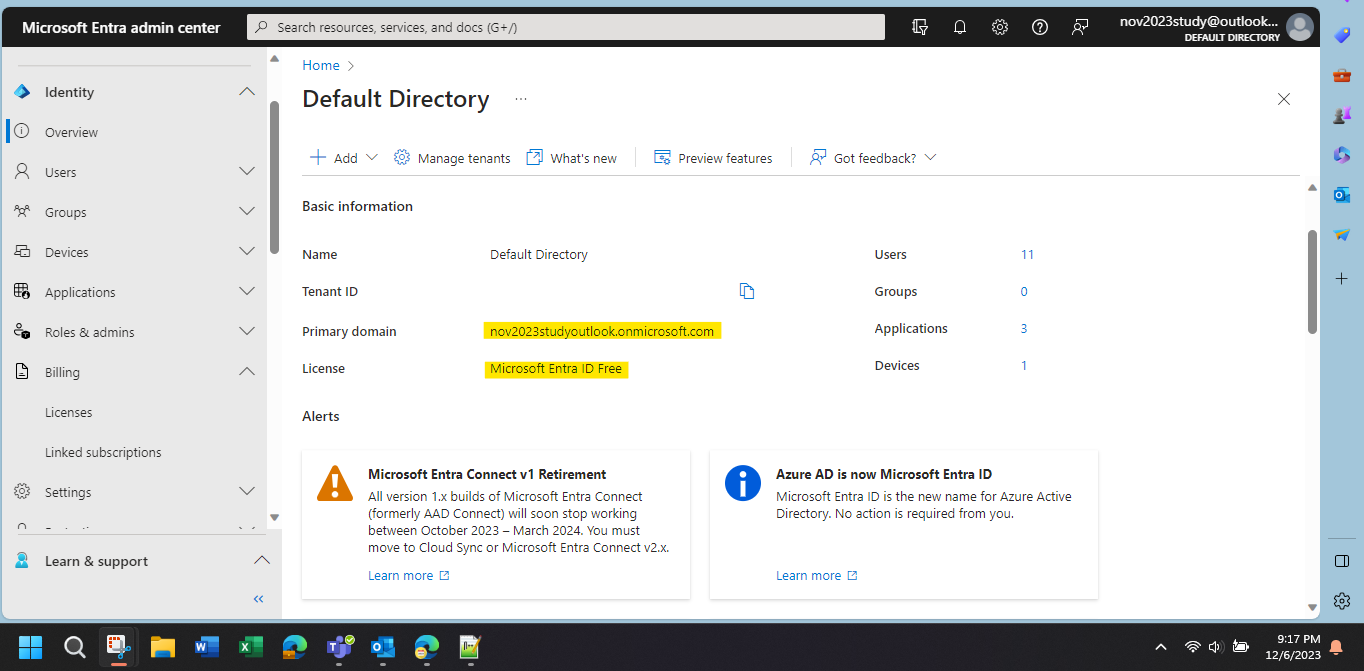Expand the Groups menu
Viewport: 1364px width, 671px height.
247,212
